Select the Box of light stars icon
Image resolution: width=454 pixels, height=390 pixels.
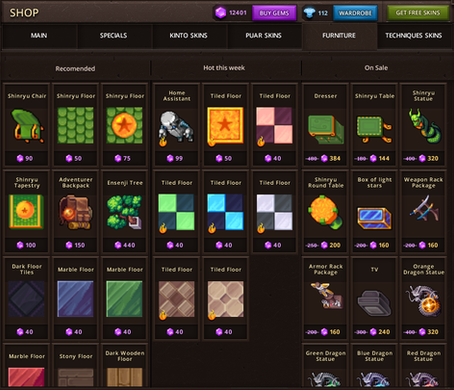click(x=374, y=218)
